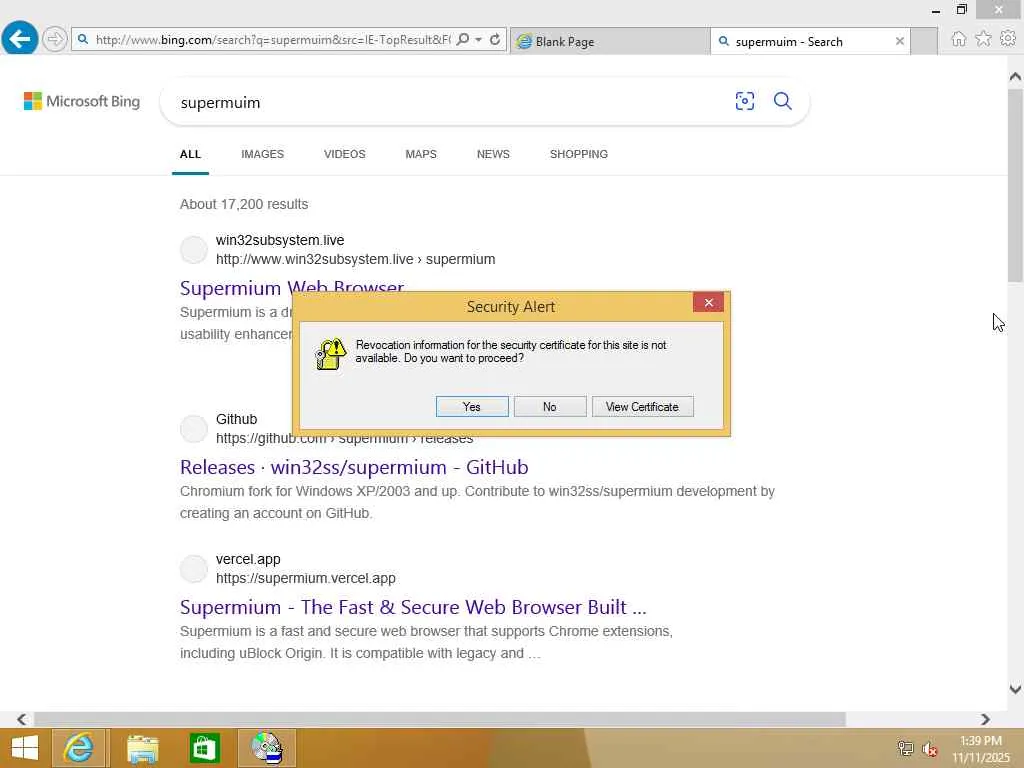This screenshot has width=1024, height=768.
Task: Select the supermuim - Search tab
Action: 810,41
